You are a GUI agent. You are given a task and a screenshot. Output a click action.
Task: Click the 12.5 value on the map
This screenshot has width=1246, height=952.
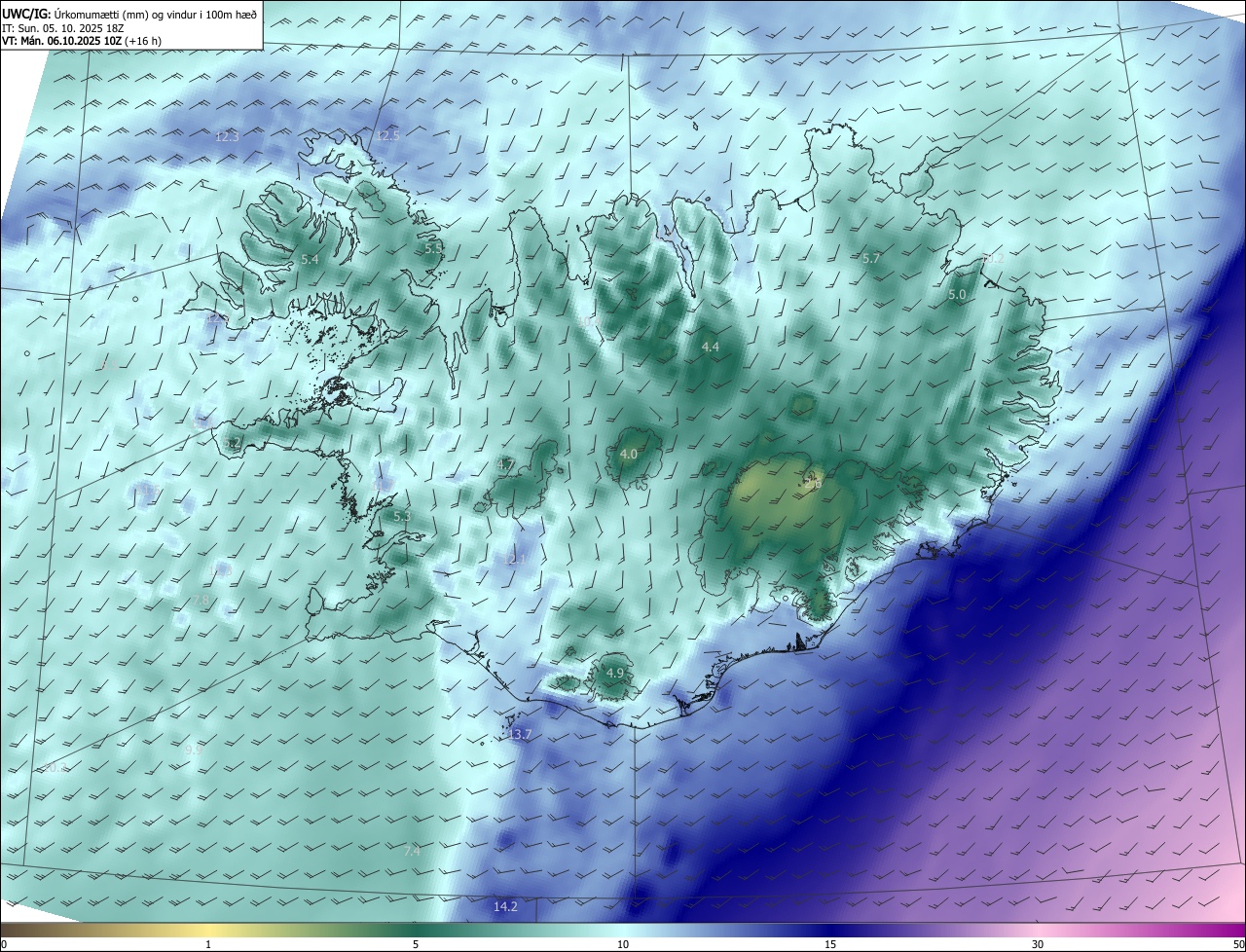point(388,135)
